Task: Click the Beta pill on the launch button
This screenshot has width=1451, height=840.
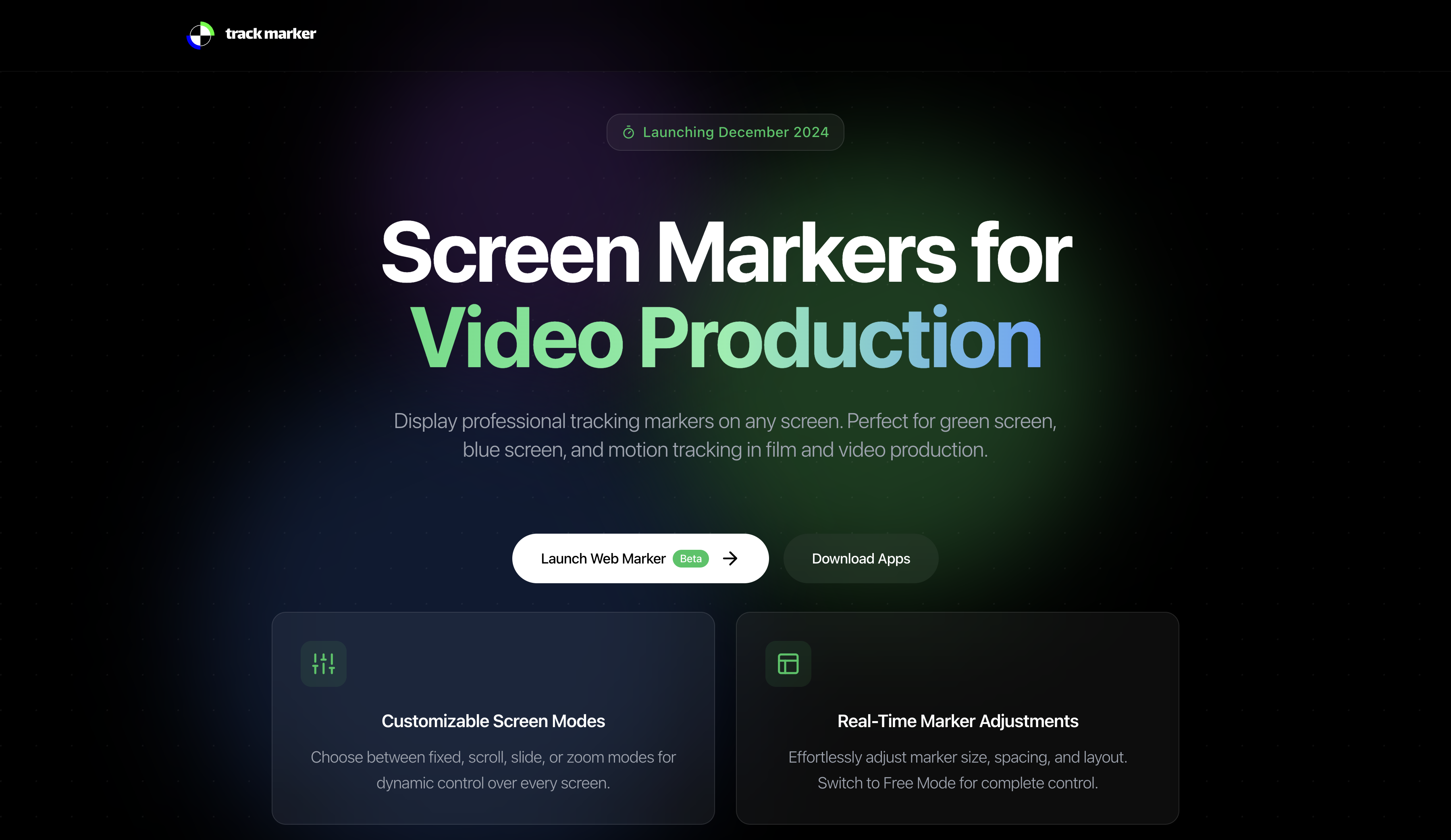Action: pos(691,559)
